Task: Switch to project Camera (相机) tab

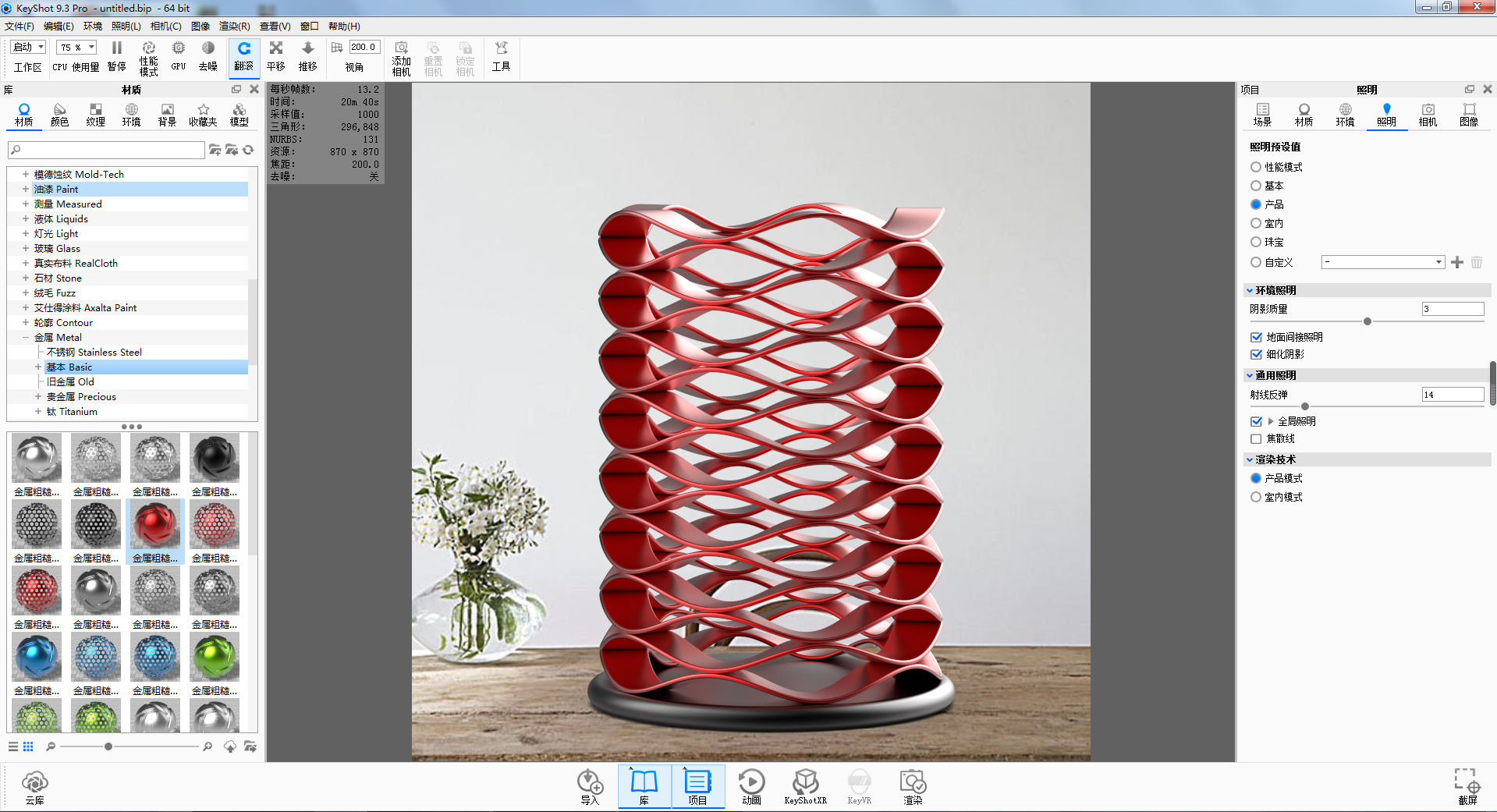Action: click(1428, 115)
